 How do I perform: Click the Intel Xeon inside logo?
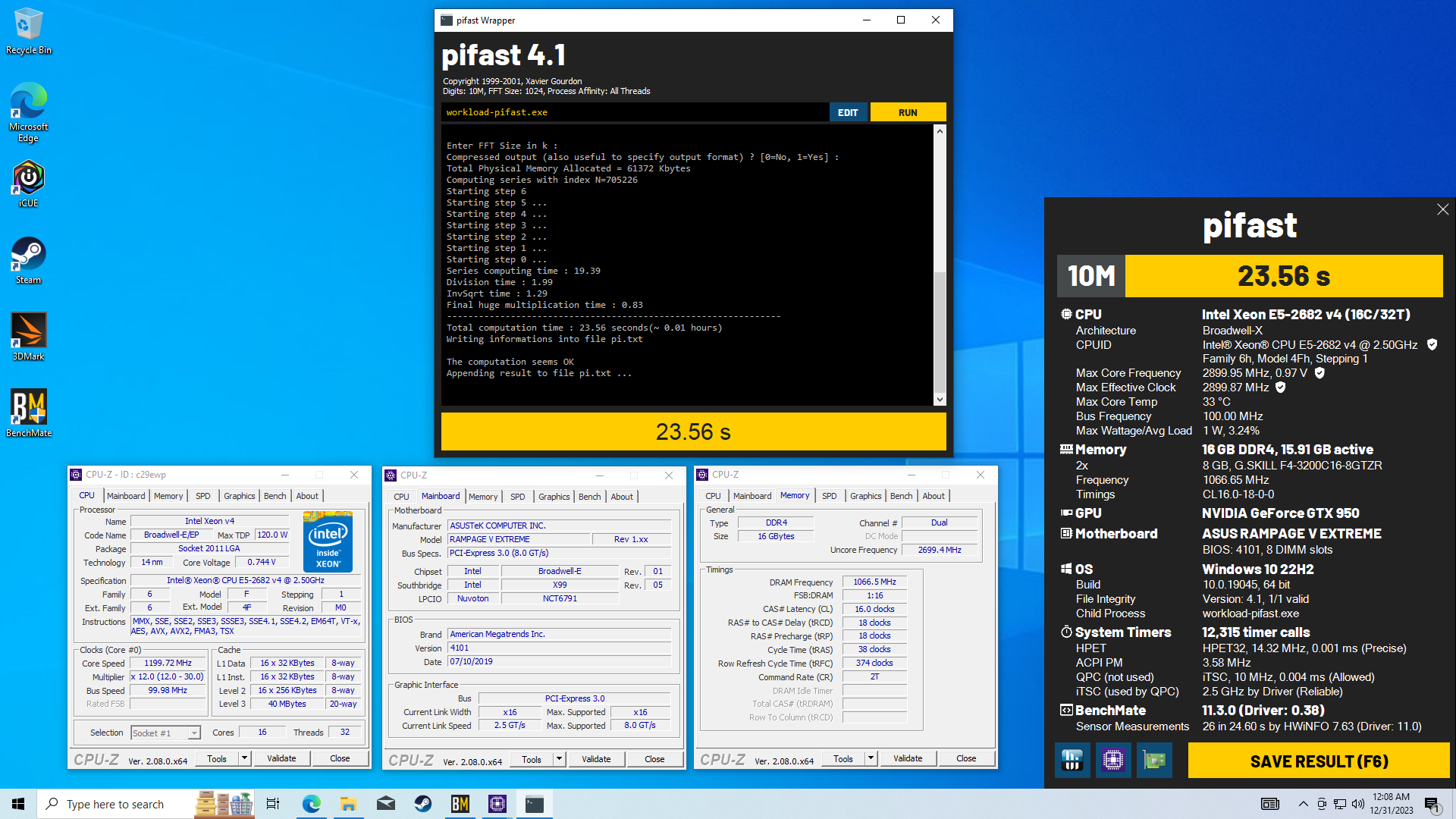tap(328, 541)
